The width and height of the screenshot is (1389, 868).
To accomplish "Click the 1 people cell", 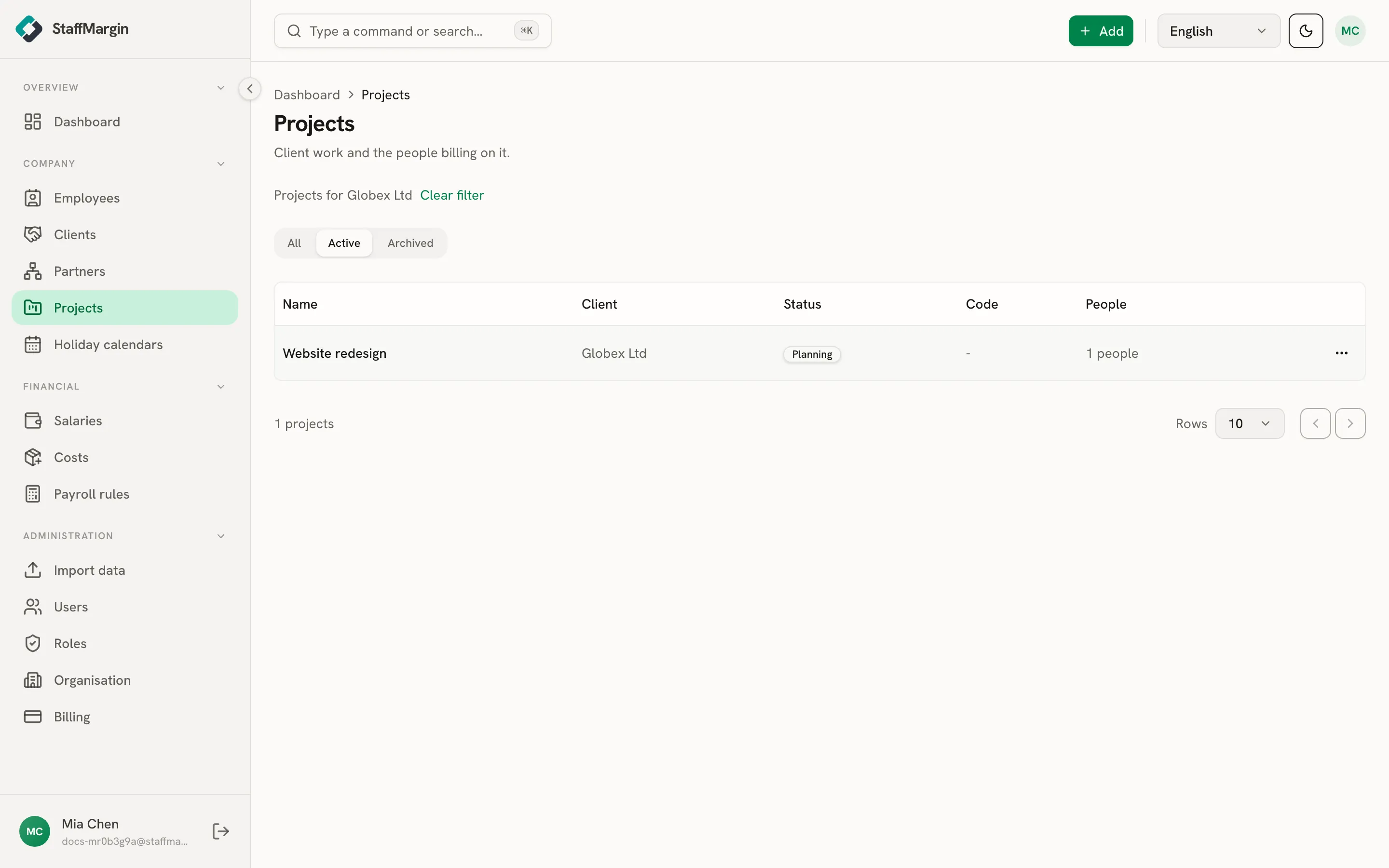I will (1112, 353).
